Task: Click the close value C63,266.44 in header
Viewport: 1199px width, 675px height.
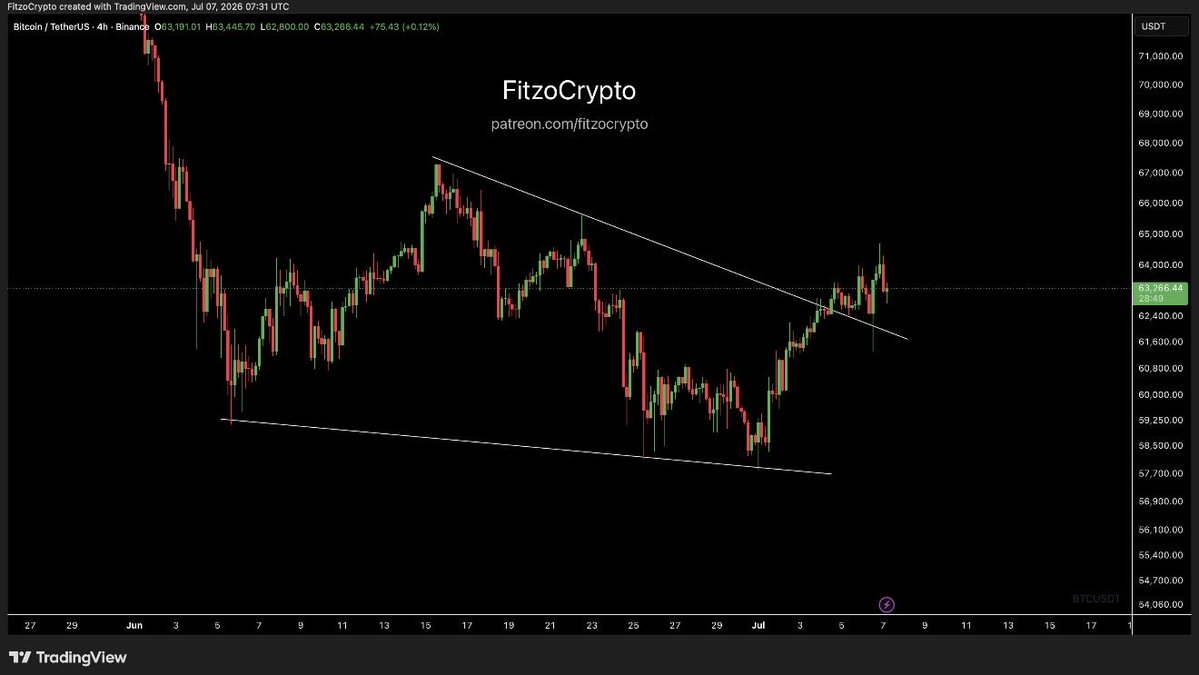Action: click(x=340, y=27)
